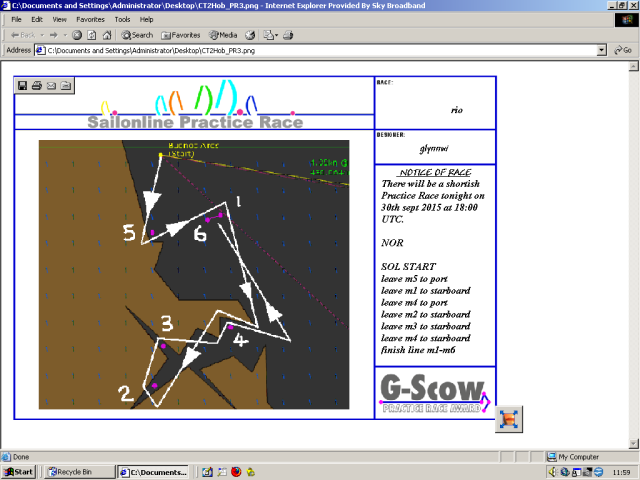Expand the Forward button history dropdown
The width and height of the screenshot is (640, 480).
tap(65, 35)
